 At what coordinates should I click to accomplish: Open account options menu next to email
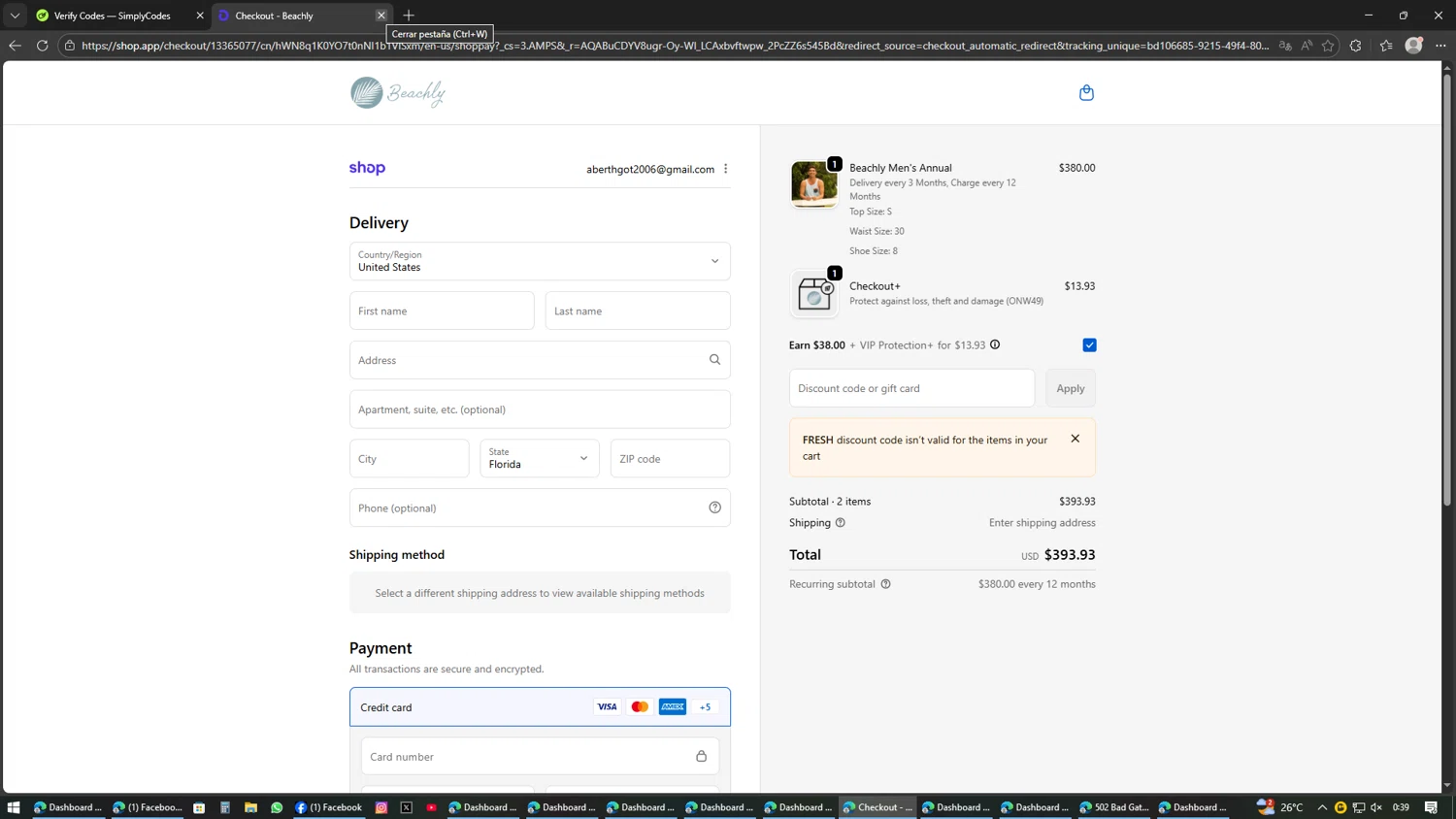725,169
